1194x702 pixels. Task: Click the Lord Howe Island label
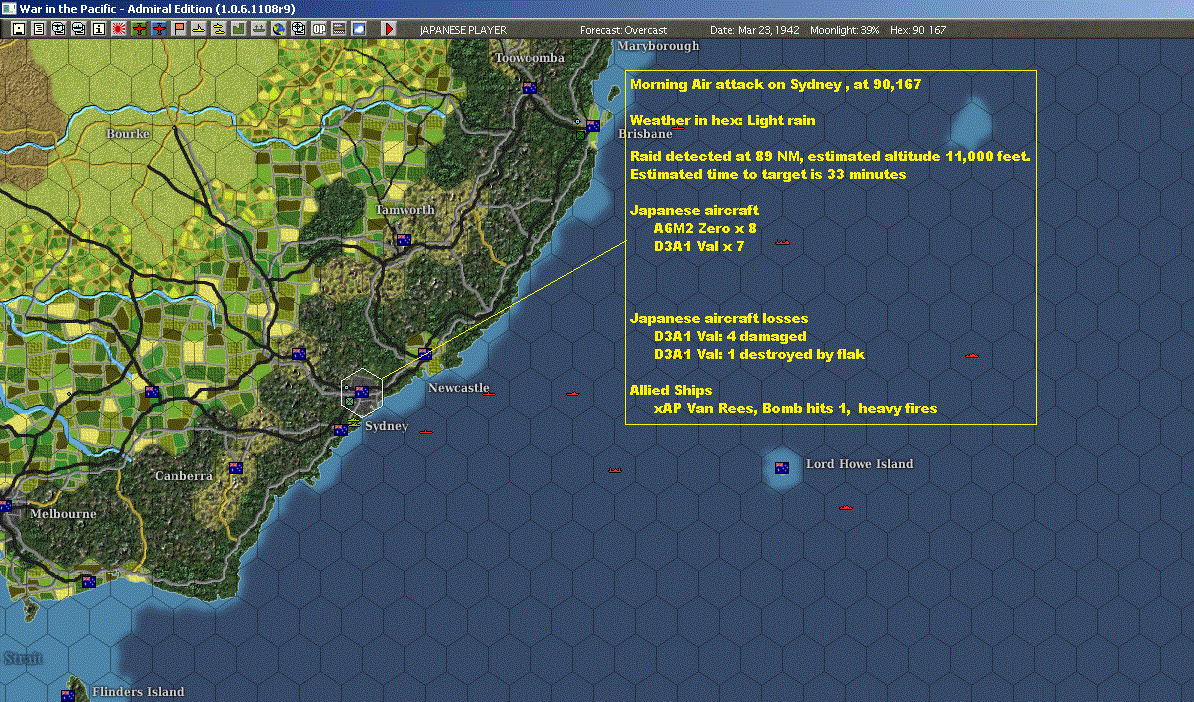860,464
